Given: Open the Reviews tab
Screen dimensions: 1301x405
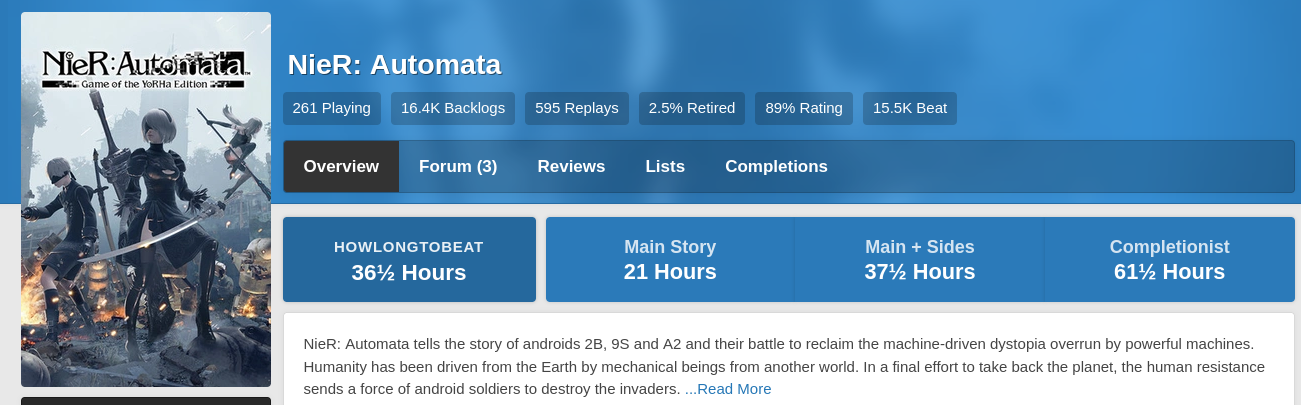Looking at the screenshot, I should point(571,166).
